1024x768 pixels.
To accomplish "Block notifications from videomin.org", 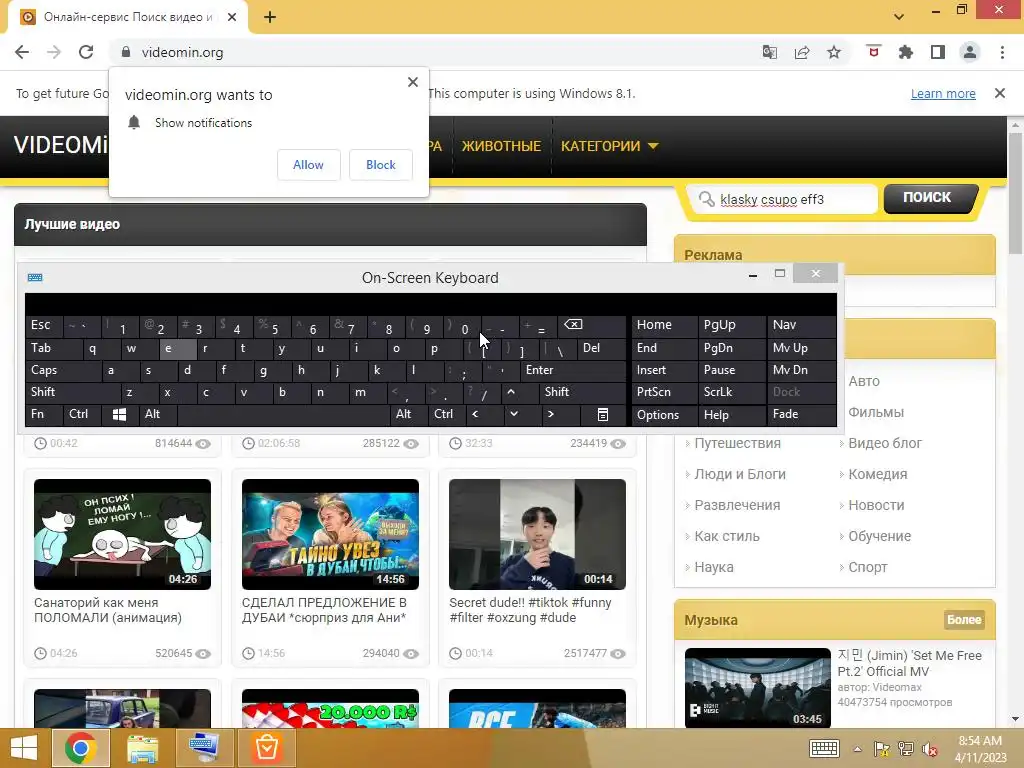I will click(x=381, y=165).
